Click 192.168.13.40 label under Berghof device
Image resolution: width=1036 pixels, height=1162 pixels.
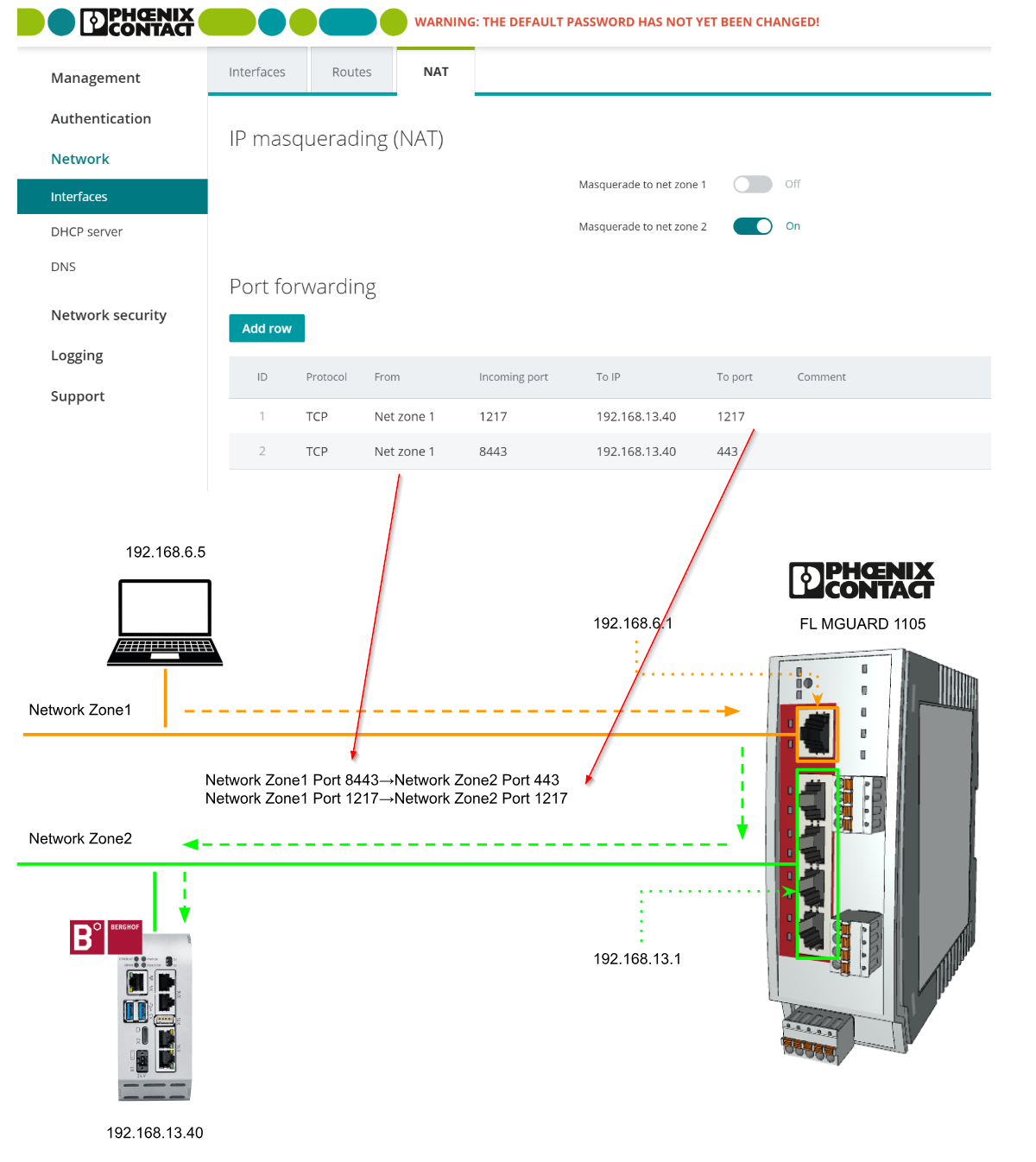(x=155, y=1133)
